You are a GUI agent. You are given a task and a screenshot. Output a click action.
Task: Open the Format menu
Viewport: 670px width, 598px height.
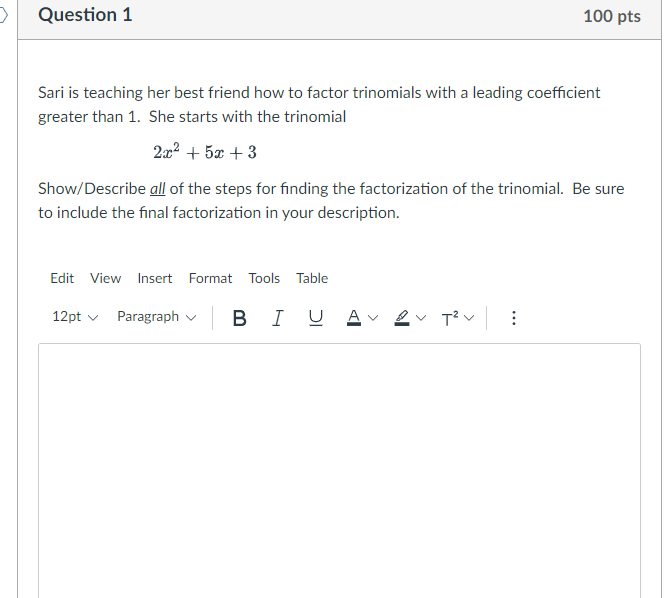point(210,278)
